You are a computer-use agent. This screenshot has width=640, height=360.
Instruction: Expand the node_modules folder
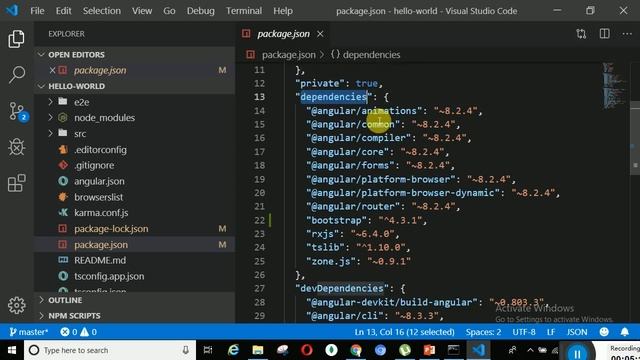coord(51,118)
